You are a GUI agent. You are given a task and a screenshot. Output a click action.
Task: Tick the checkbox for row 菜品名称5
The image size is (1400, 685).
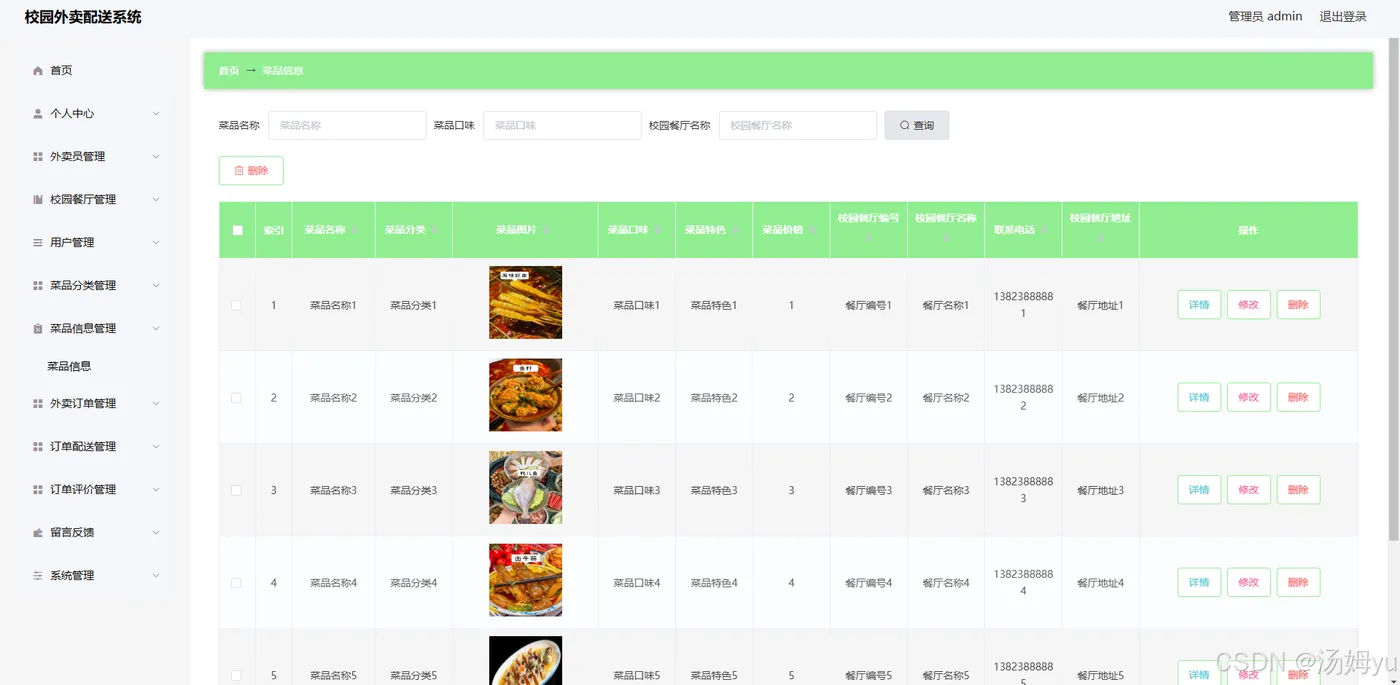click(x=236, y=675)
